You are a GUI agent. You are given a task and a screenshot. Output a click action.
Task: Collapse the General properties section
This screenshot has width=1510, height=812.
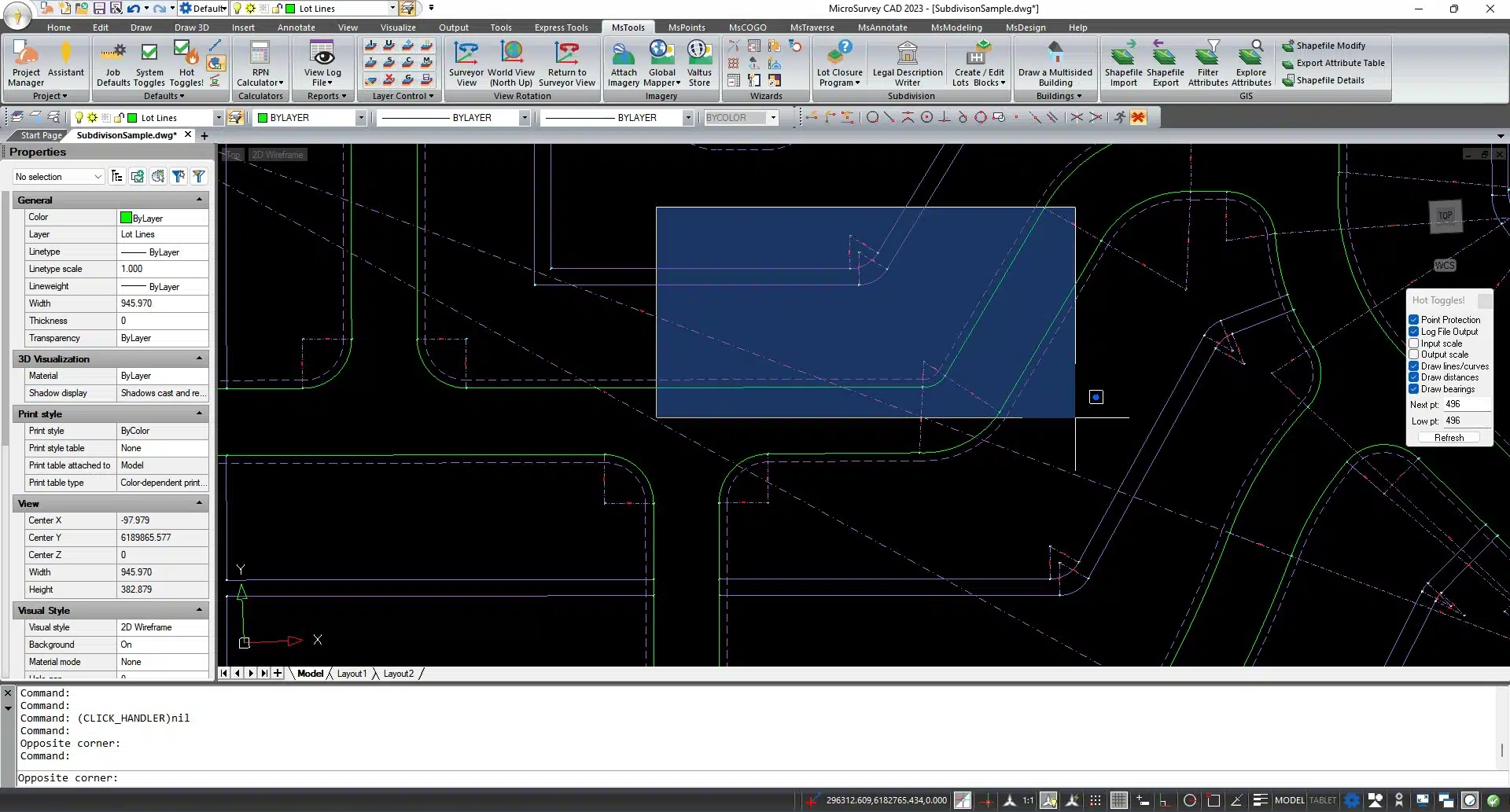pyautogui.click(x=199, y=200)
